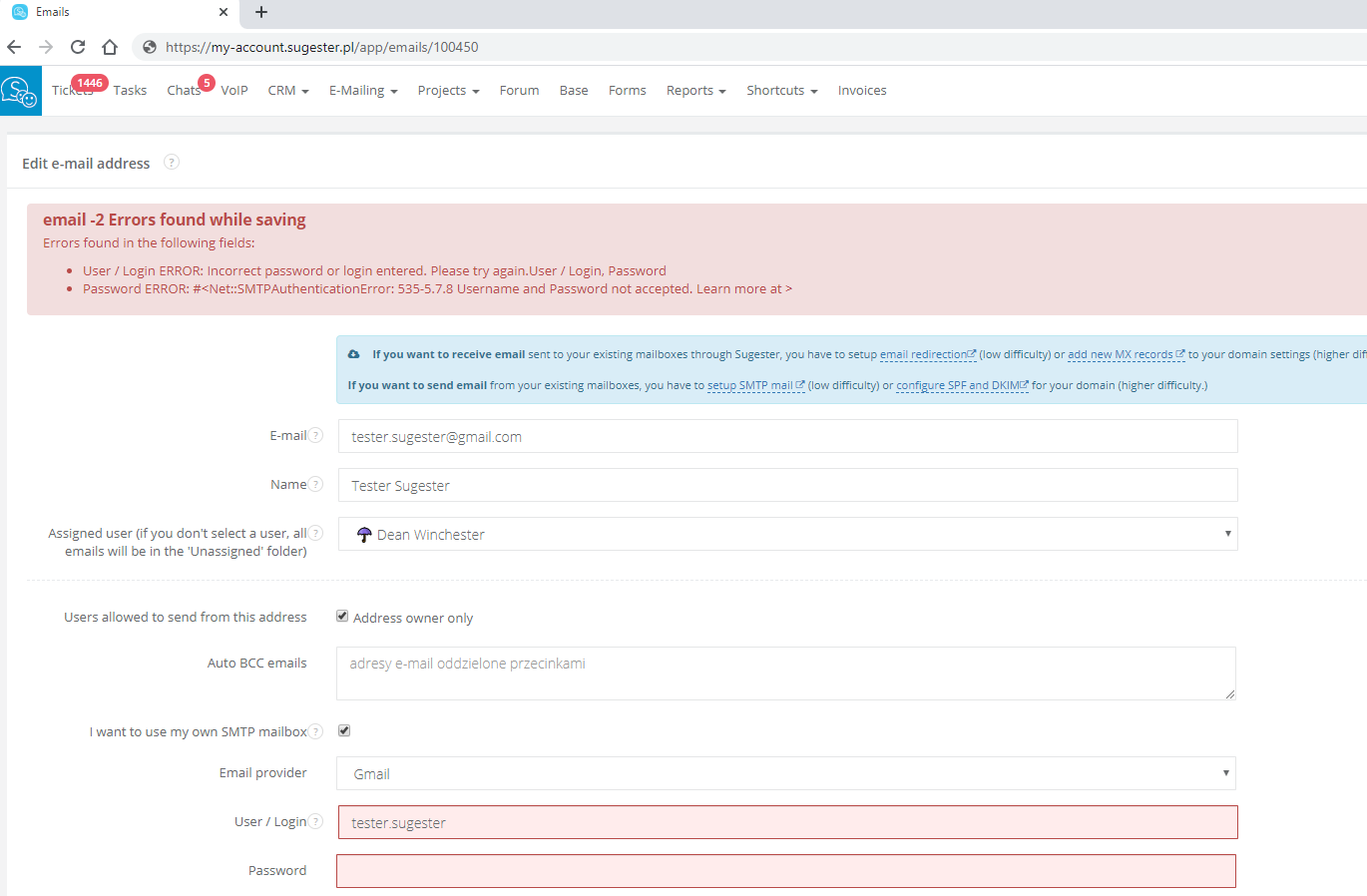Click the Password input field
Screen dimensions: 1367x896
(x=785, y=871)
